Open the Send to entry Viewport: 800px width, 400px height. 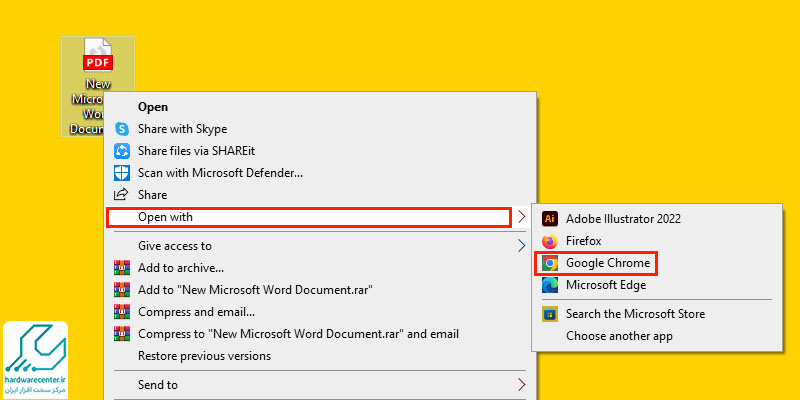tap(320, 384)
